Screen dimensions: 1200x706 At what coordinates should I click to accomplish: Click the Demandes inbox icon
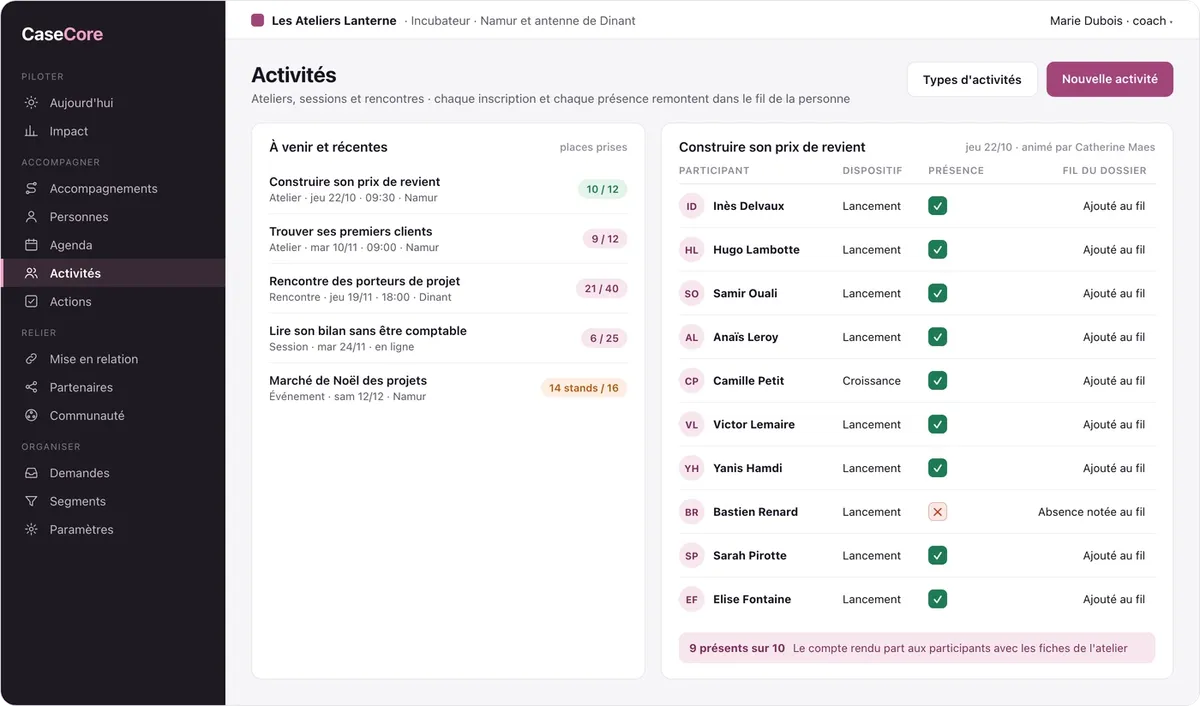(x=31, y=473)
